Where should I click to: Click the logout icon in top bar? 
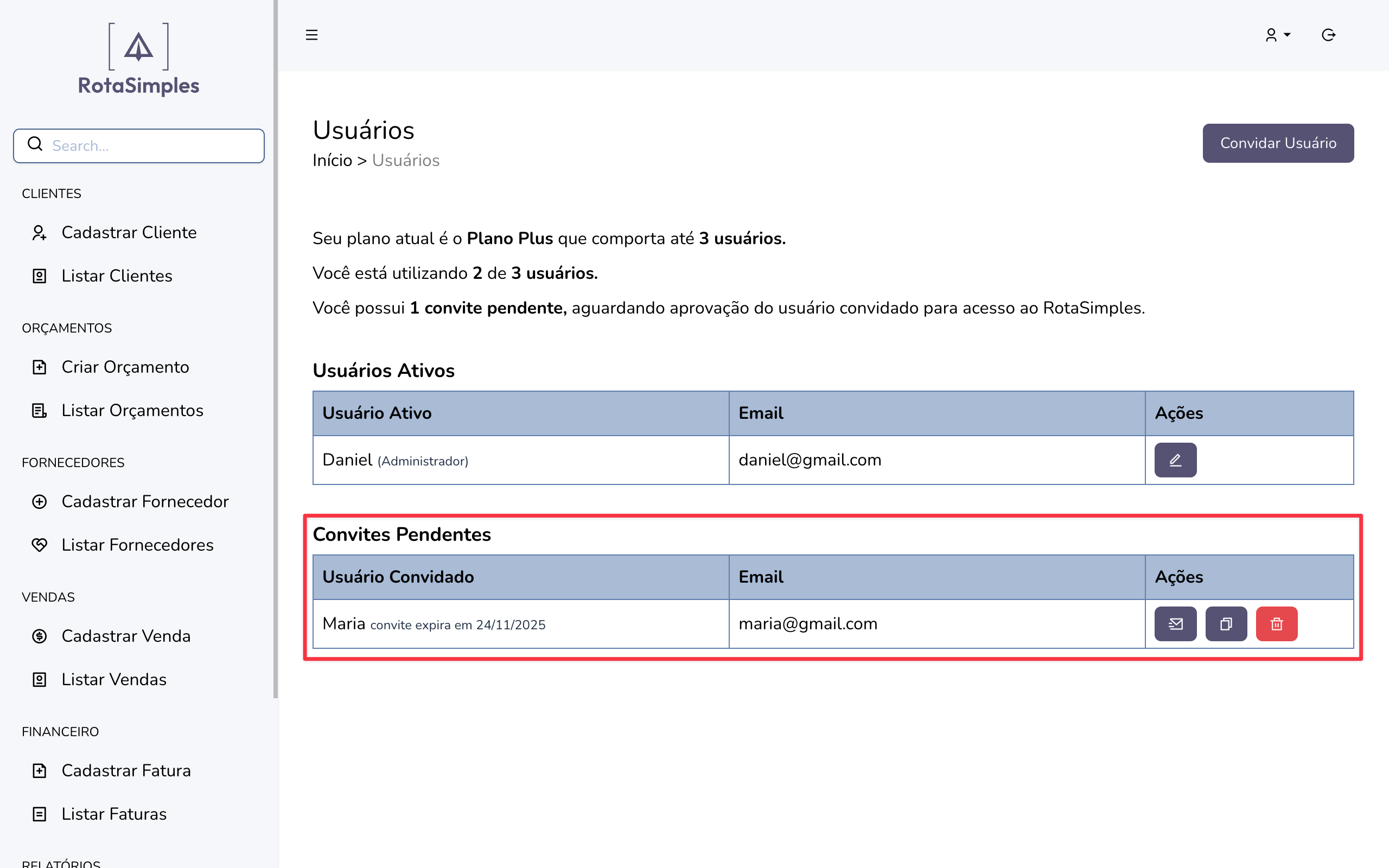1328,35
